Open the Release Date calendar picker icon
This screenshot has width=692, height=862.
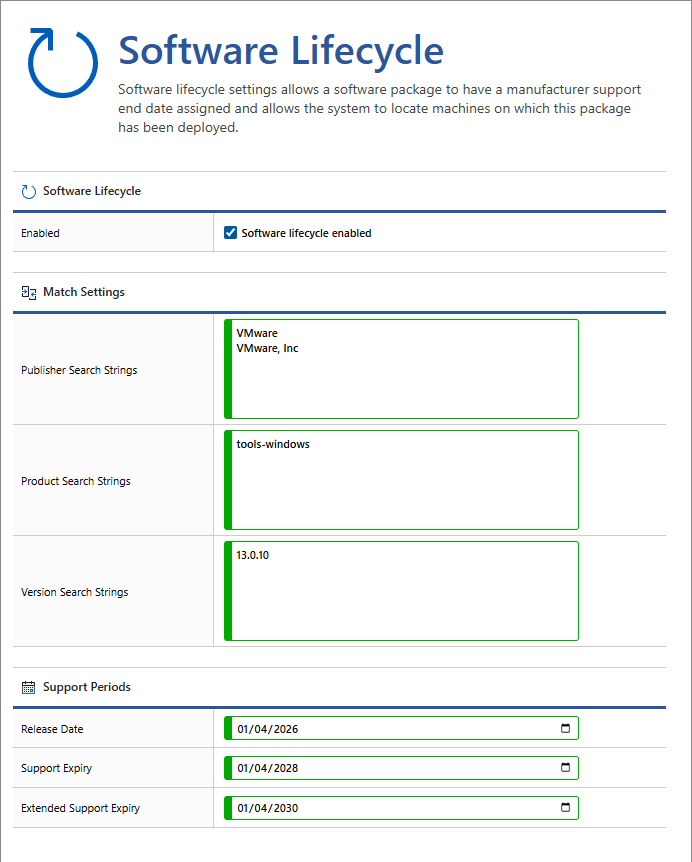click(x=565, y=729)
